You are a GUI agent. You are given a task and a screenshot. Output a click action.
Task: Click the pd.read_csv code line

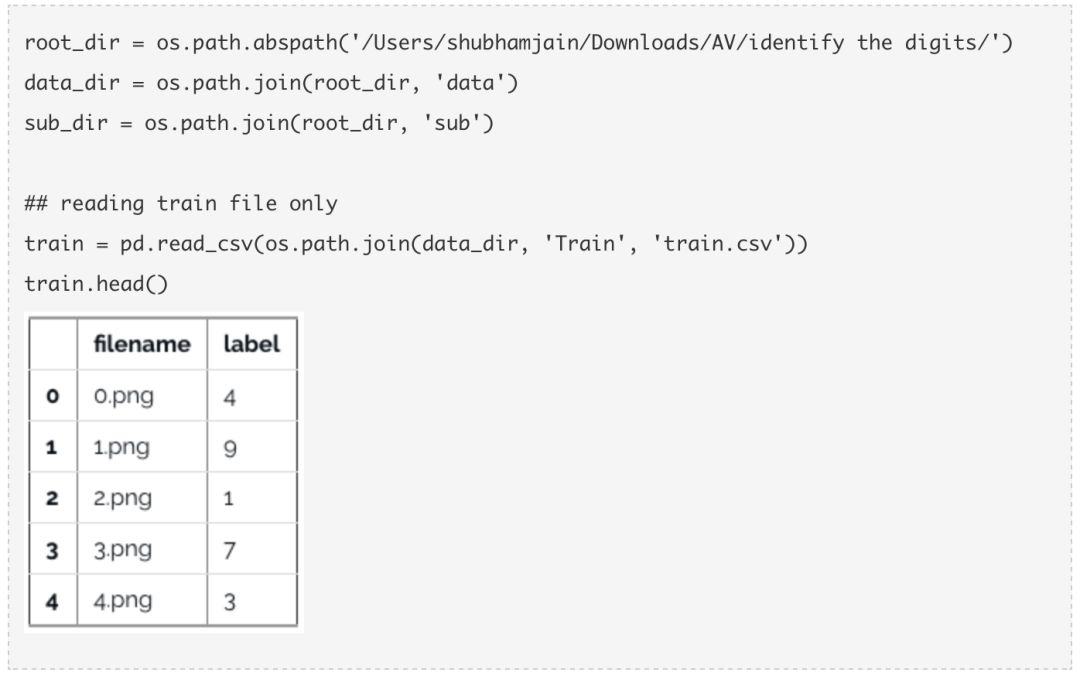point(415,244)
